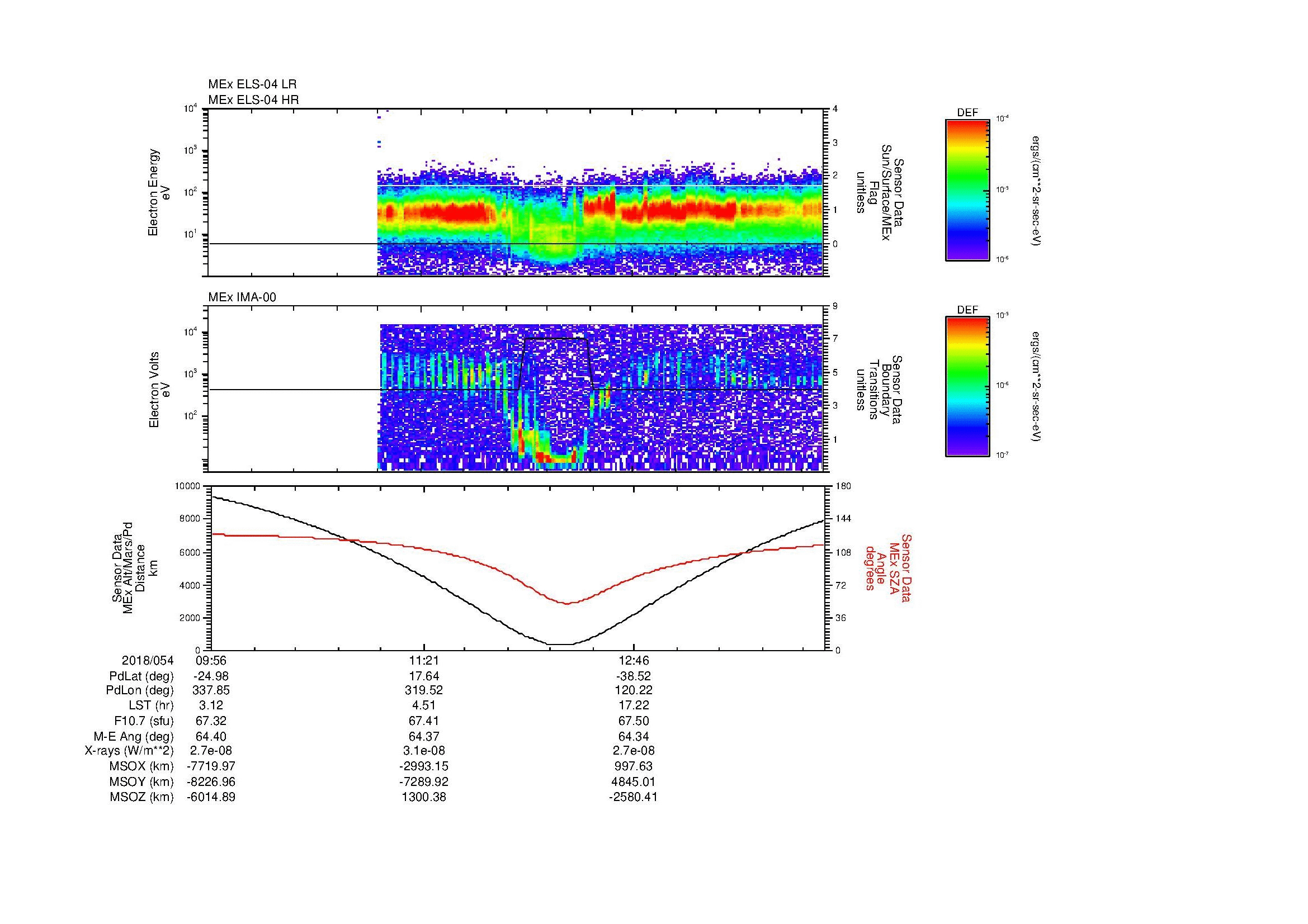Click the MSOX value '-2993.15'
Screen dimensions: 1308x924
[x=423, y=767]
